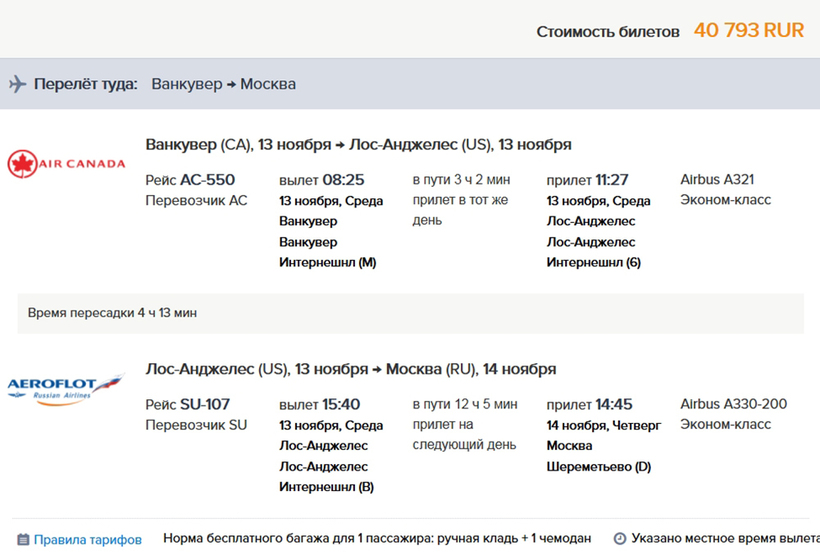Click the Перелёт туда section header
Screen dimensions: 820x555
tap(86, 84)
